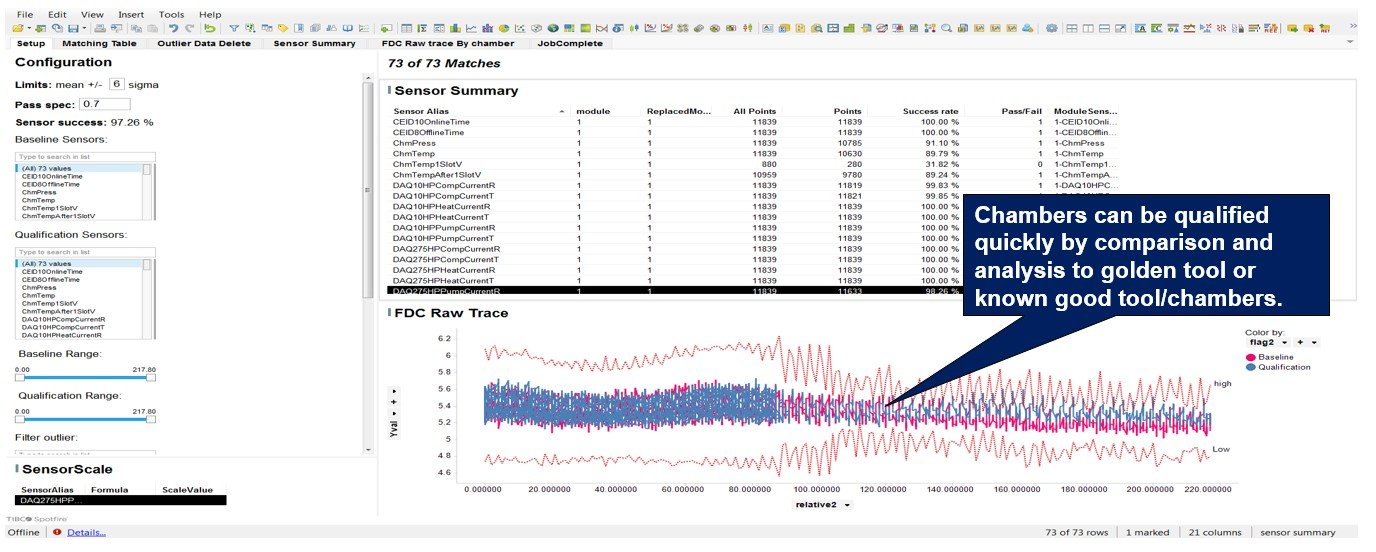Select Qualification in the color legend
Screen dimensions: 1376x552
coord(1282,367)
